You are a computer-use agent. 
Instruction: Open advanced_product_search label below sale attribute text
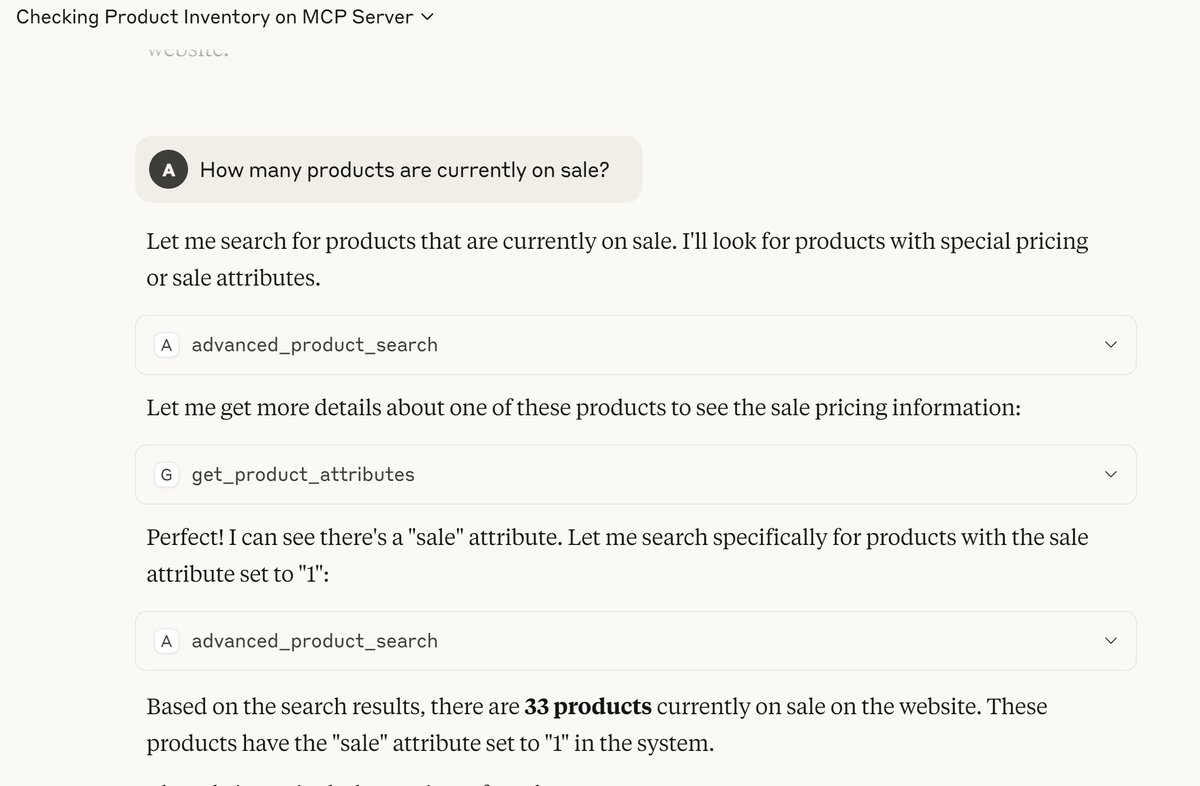314,641
